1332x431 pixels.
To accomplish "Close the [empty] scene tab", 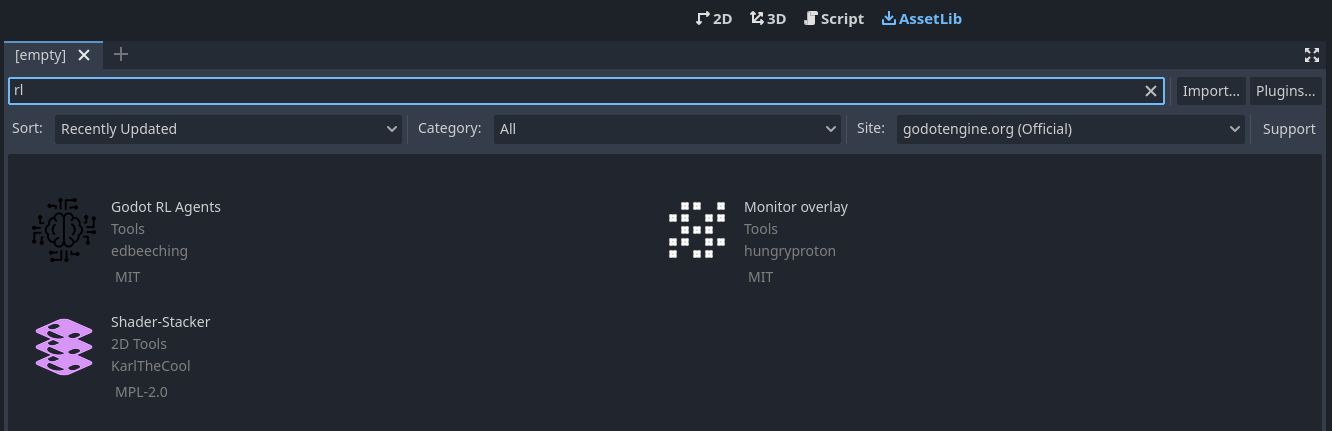I will (x=84, y=55).
